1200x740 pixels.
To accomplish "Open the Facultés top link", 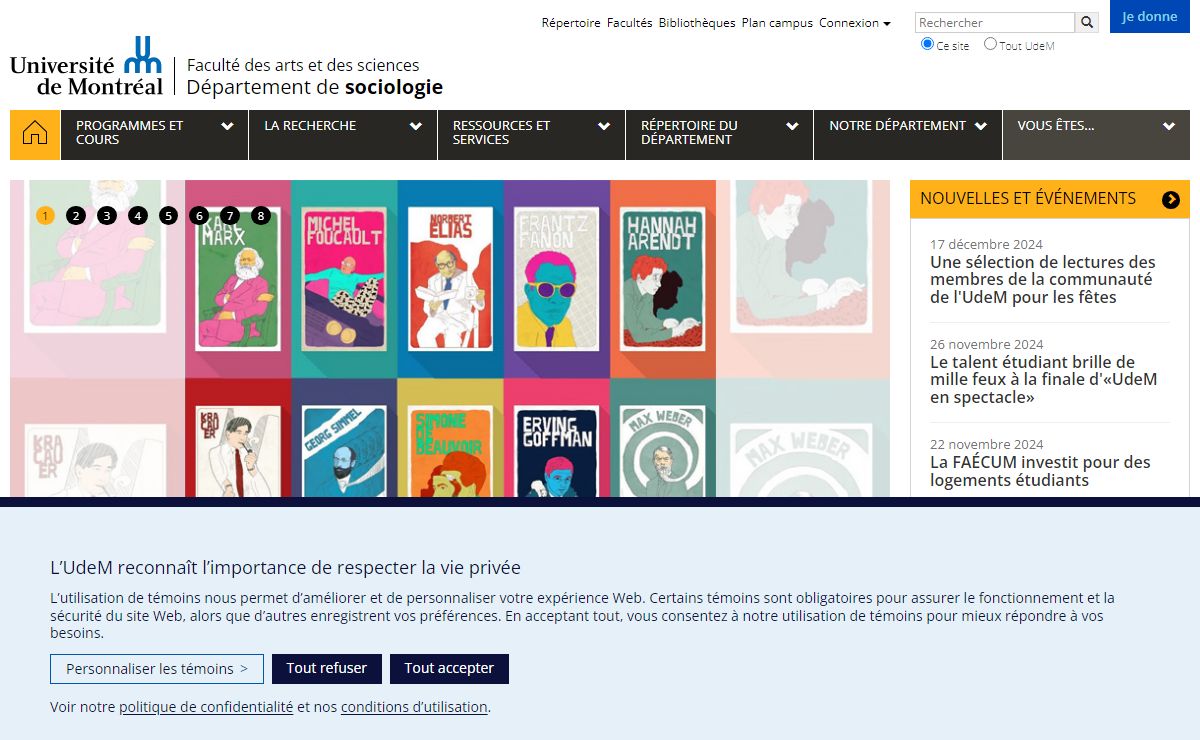I will point(629,22).
